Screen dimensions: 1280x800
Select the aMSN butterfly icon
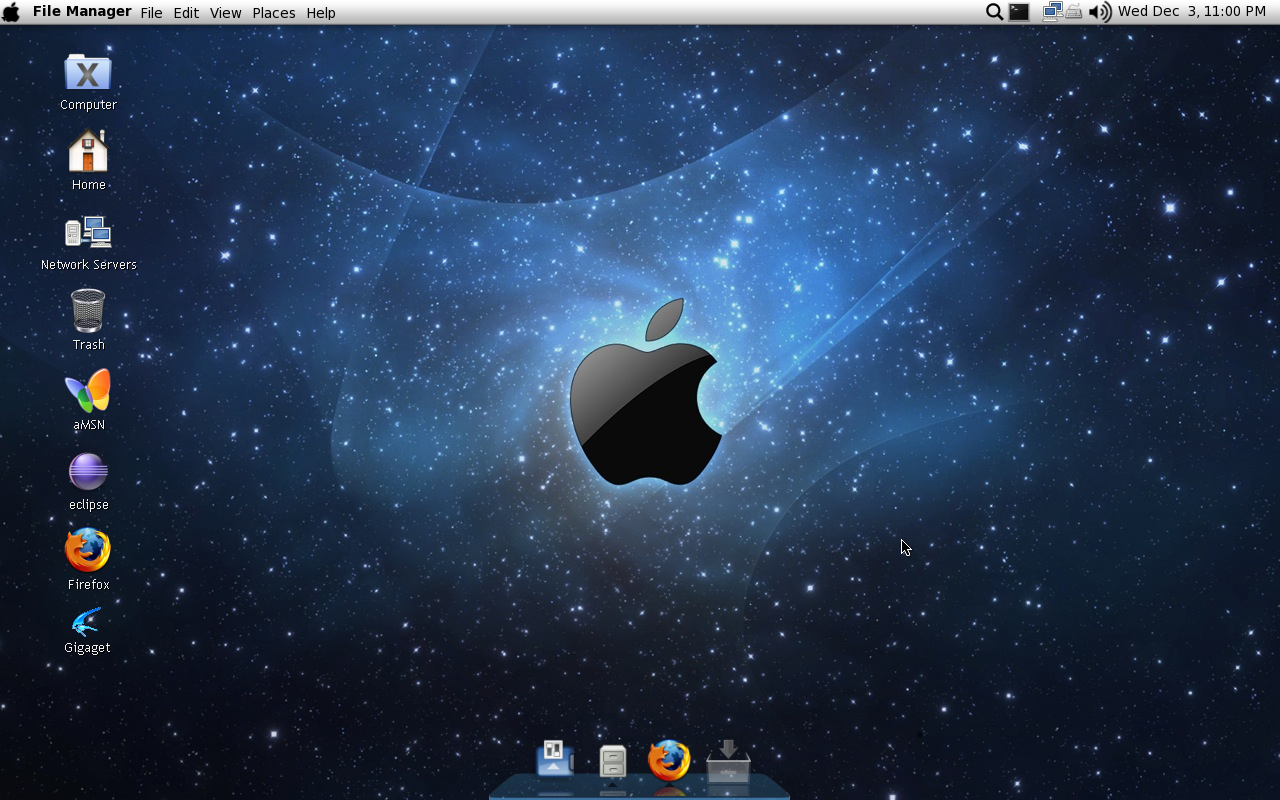coord(88,391)
